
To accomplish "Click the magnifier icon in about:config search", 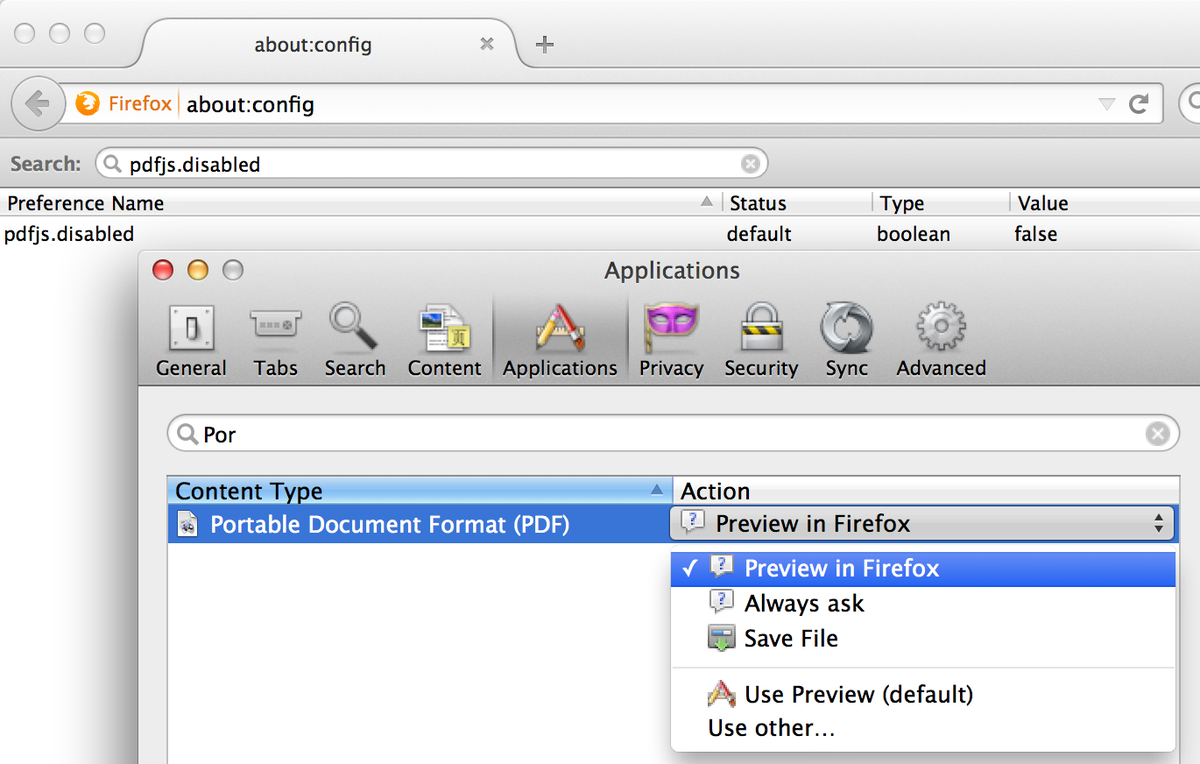I will 113,164.
